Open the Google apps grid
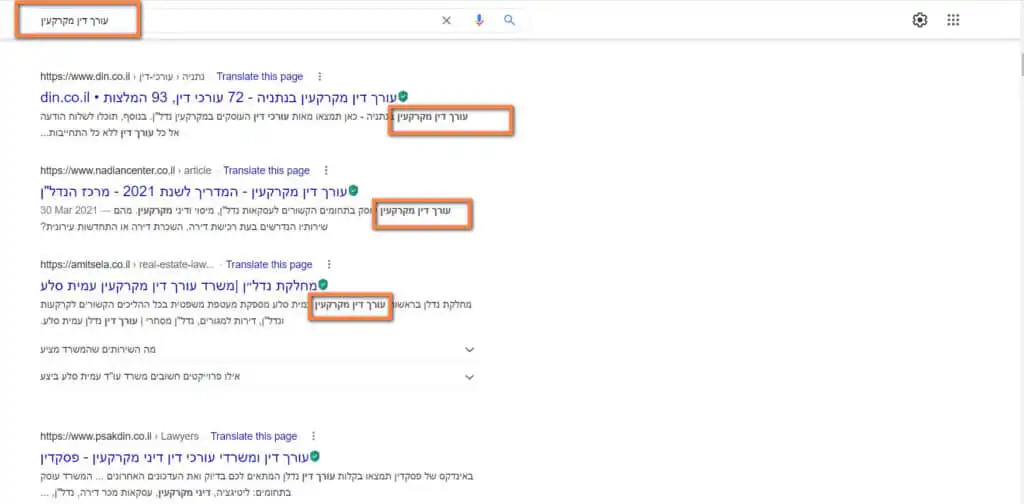Screen dimensions: 1024x504 click(x=953, y=20)
